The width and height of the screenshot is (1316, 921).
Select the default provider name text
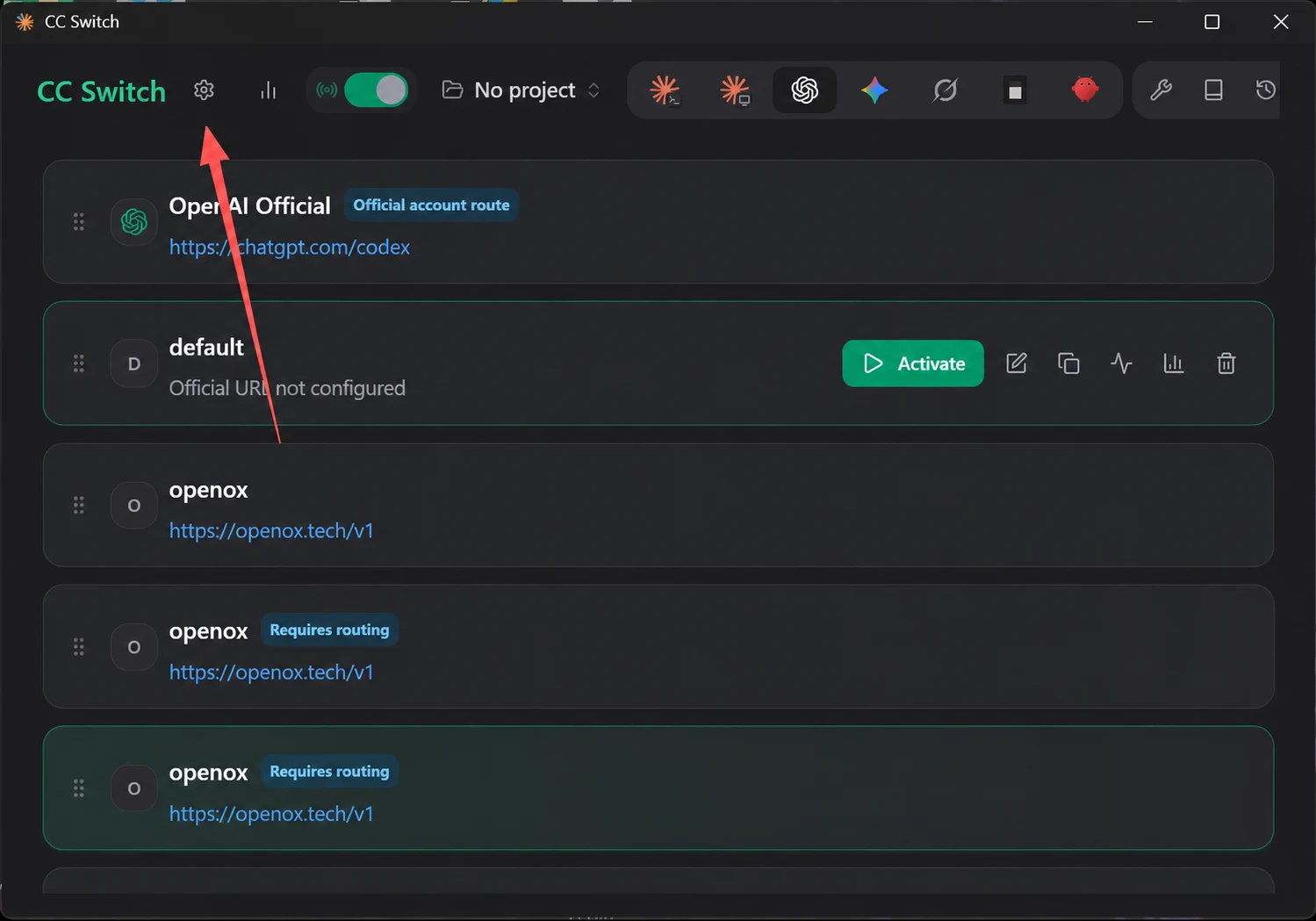click(x=206, y=348)
